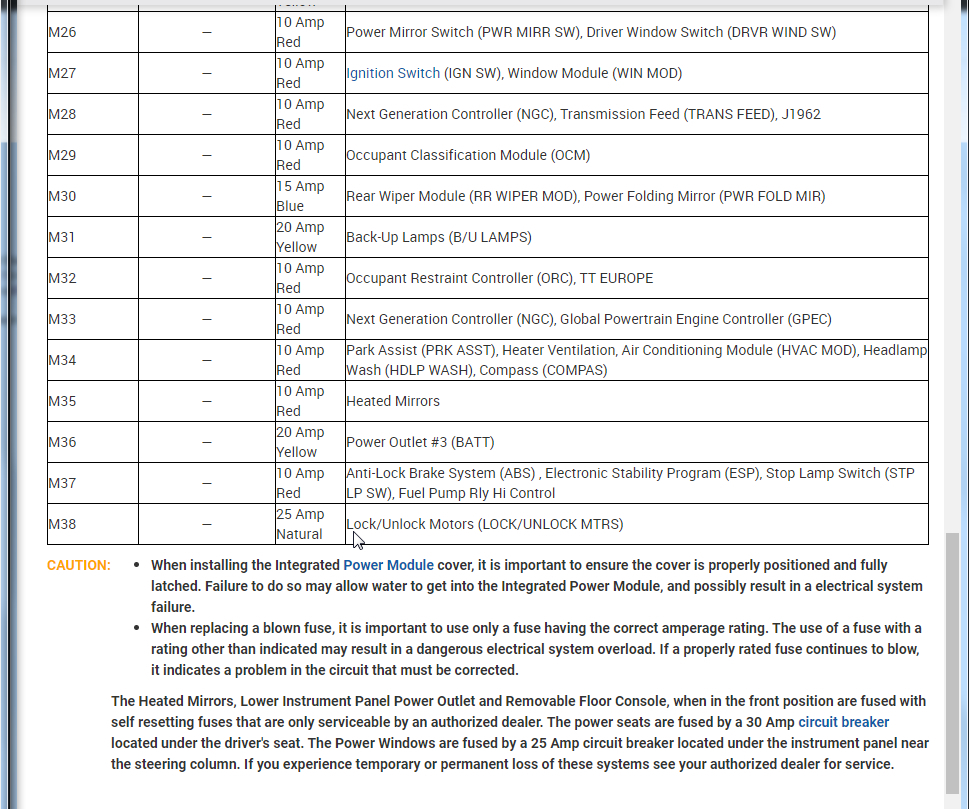The height and width of the screenshot is (809, 969).
Task: Click the Heated Mirrors description cell
Action: coord(637,401)
